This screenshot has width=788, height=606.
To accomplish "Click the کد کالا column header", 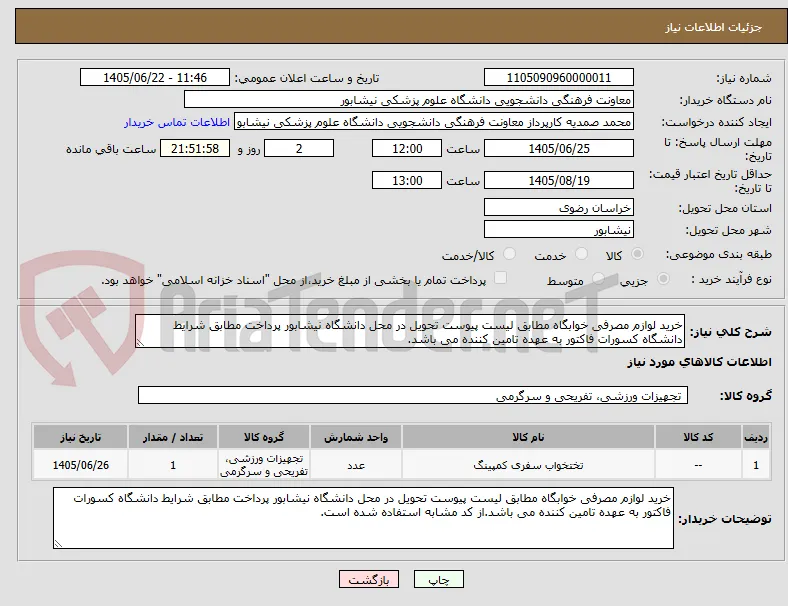I will tap(698, 437).
